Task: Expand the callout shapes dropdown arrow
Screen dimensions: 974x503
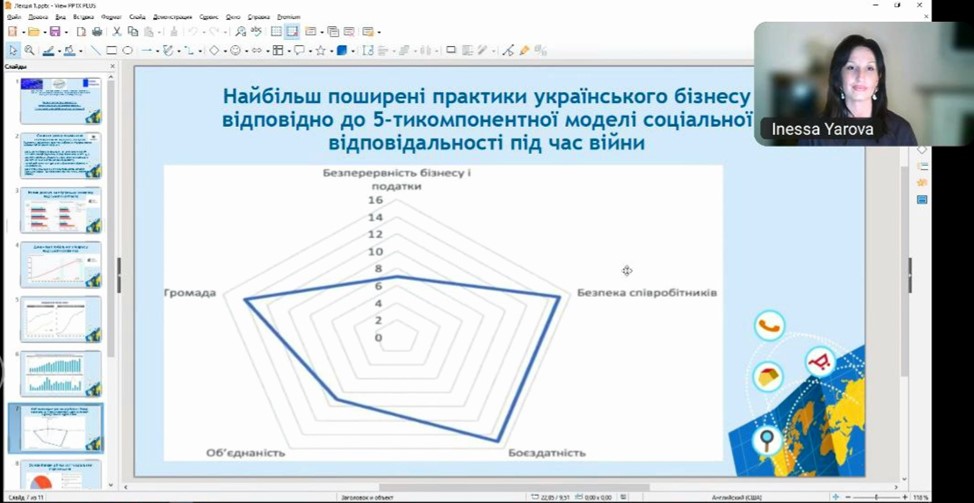Action: tap(309, 50)
